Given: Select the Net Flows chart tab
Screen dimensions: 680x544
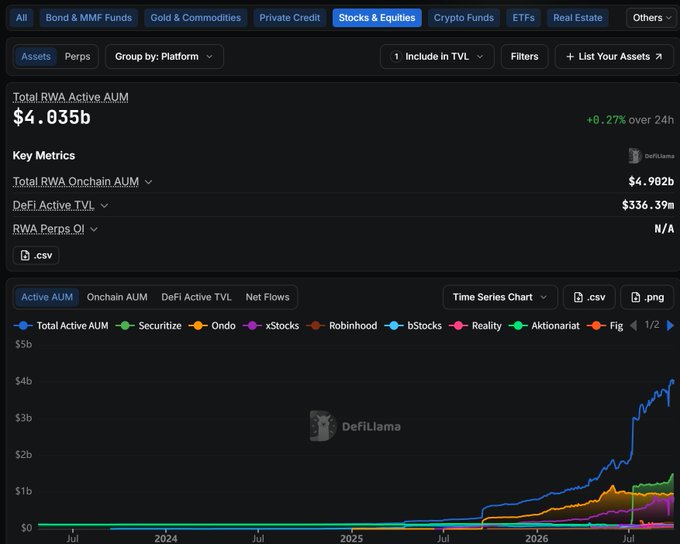Looking at the screenshot, I should (x=268, y=297).
